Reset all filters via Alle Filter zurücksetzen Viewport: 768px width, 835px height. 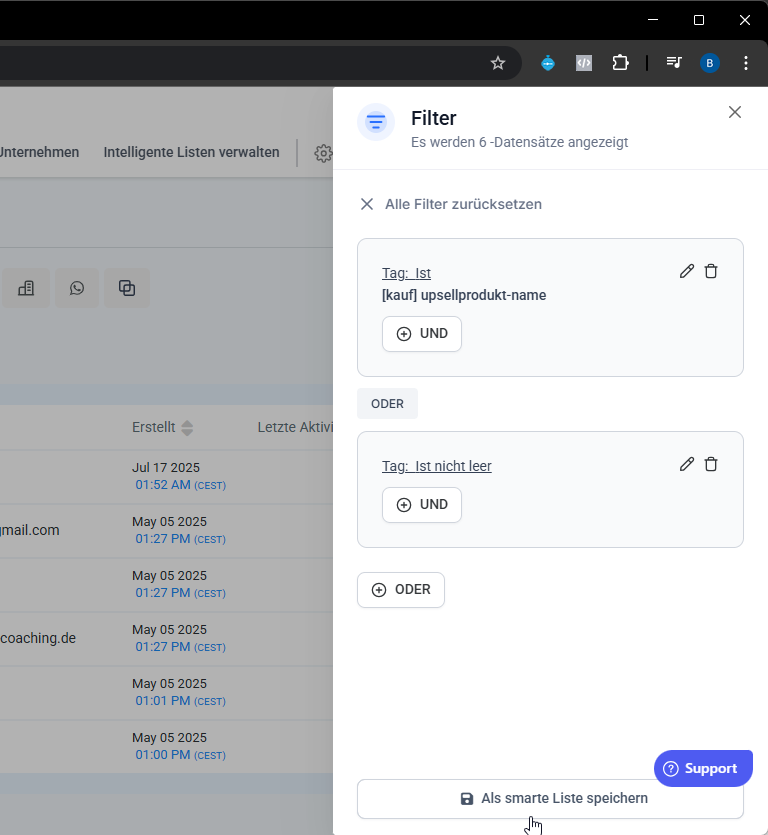point(451,204)
